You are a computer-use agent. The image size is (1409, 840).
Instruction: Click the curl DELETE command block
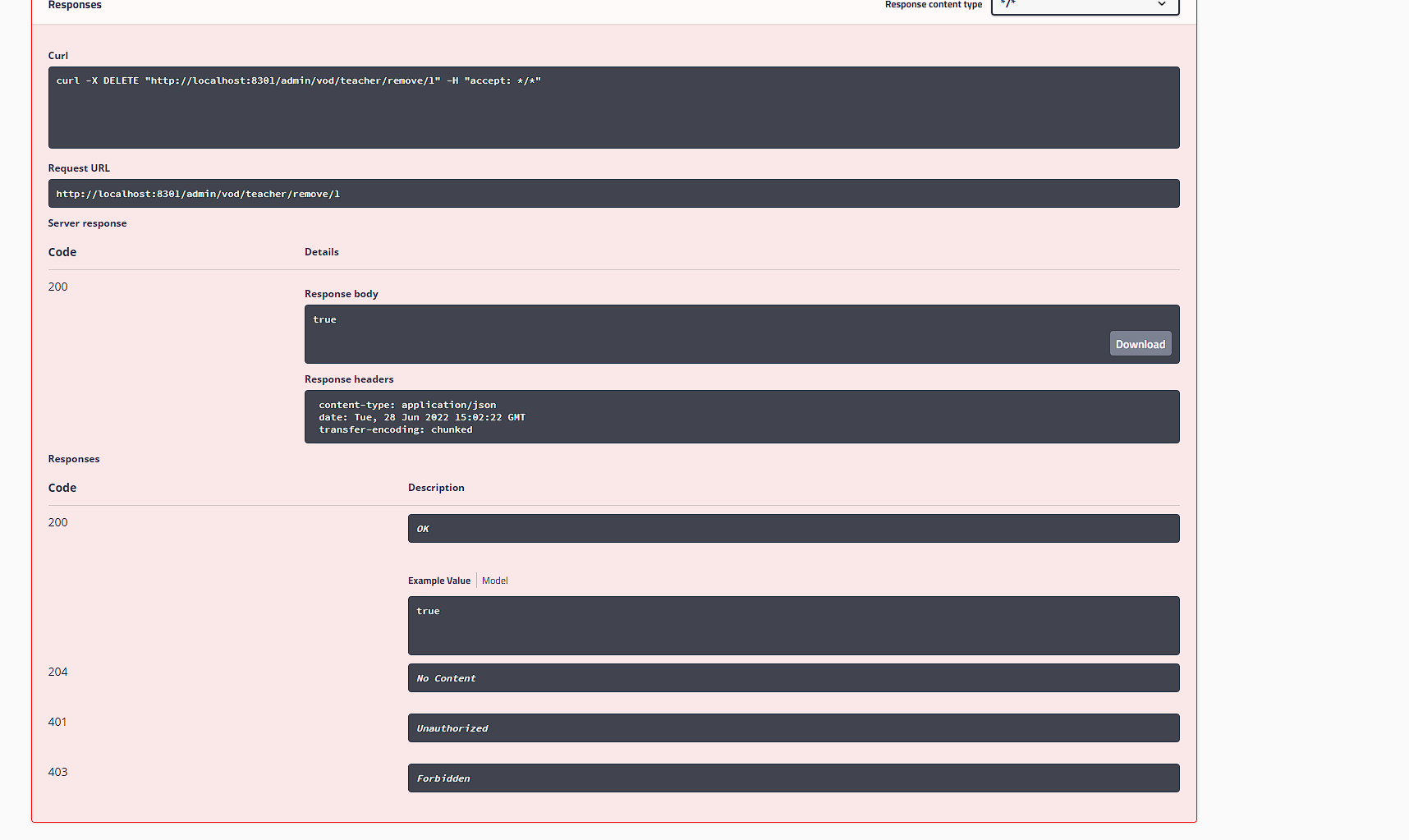[x=613, y=108]
